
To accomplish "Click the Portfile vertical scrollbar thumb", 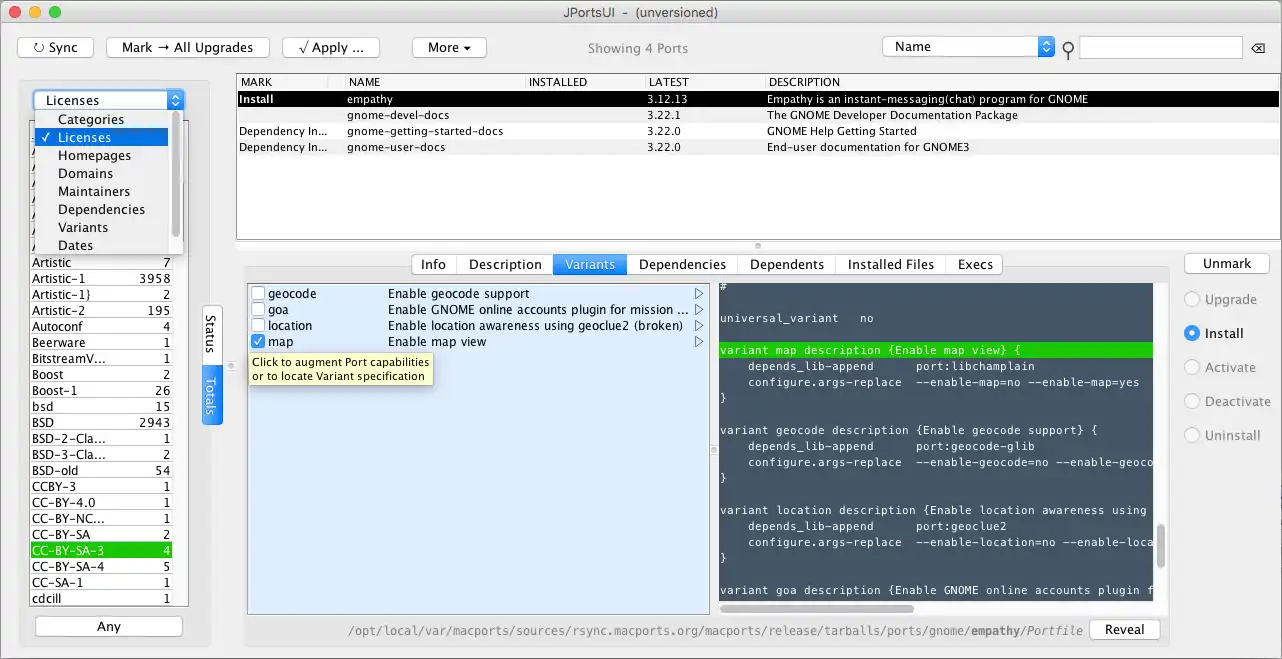I will [x=1160, y=544].
